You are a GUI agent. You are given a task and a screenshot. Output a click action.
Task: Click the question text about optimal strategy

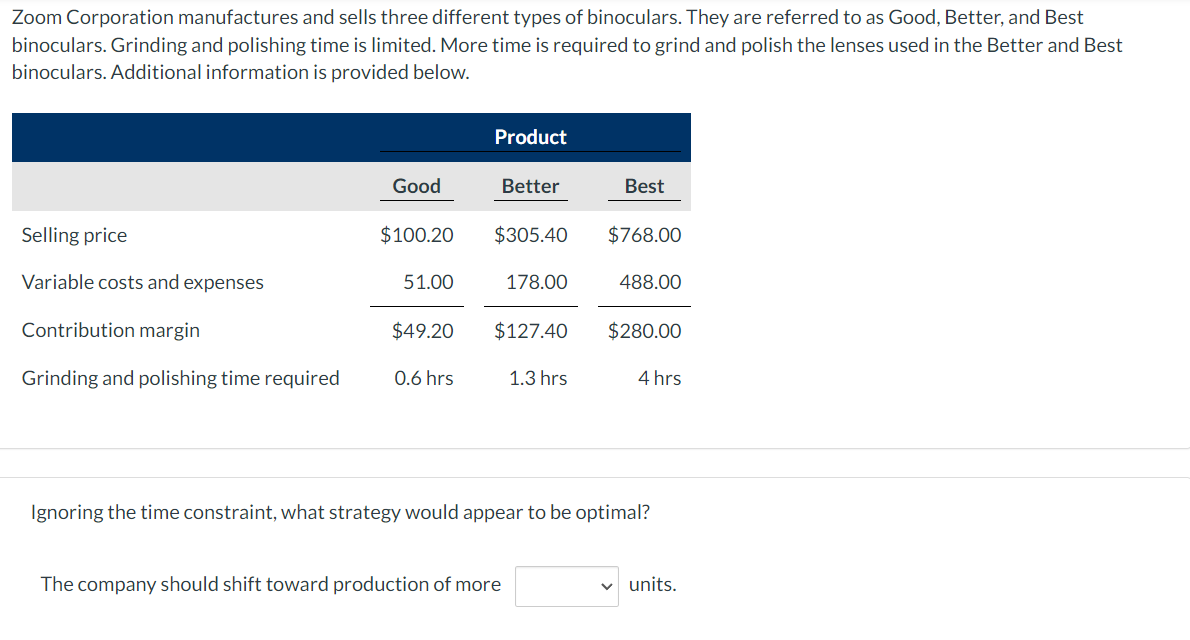340,512
